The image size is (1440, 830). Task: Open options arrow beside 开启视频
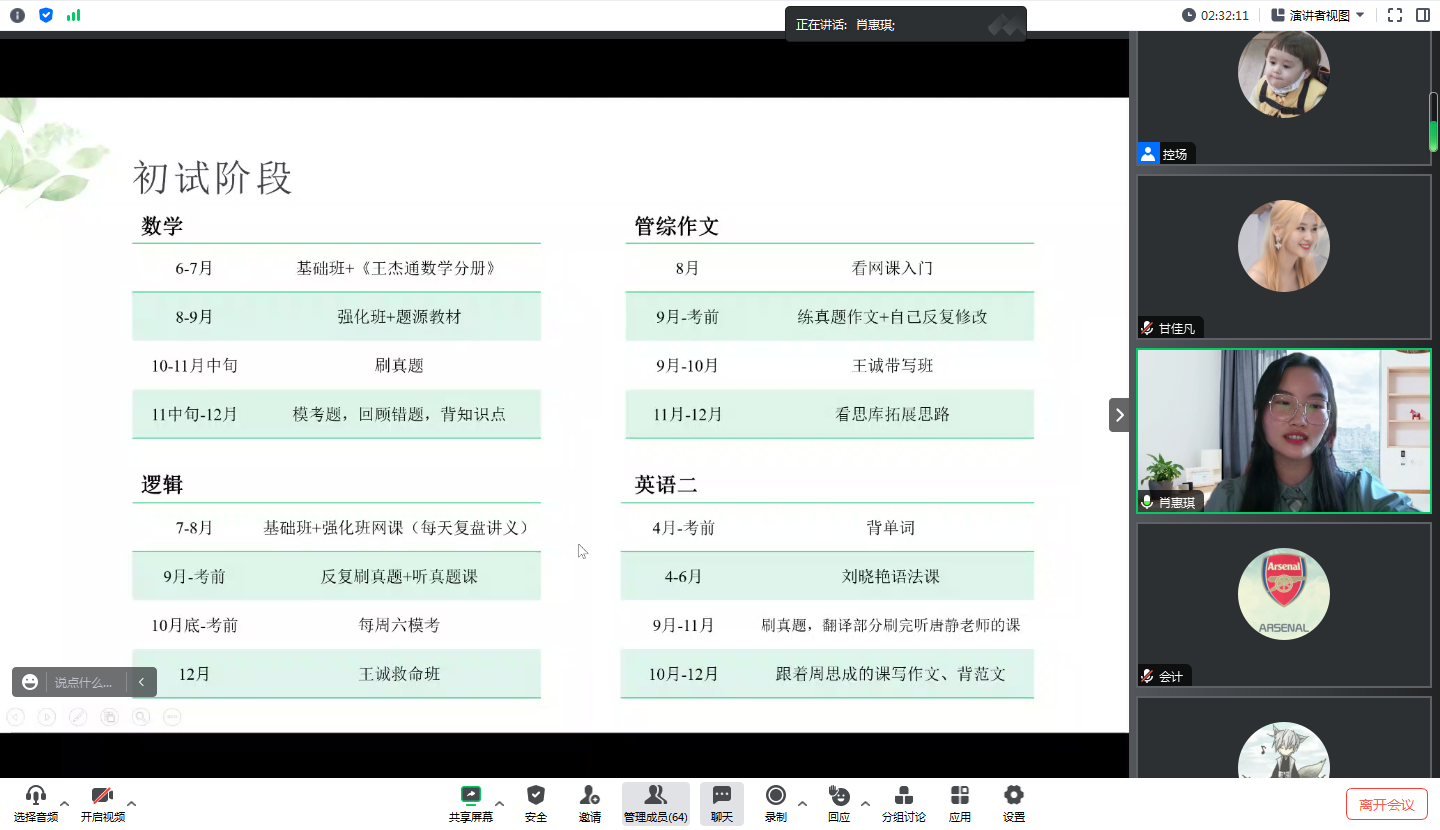click(131, 803)
